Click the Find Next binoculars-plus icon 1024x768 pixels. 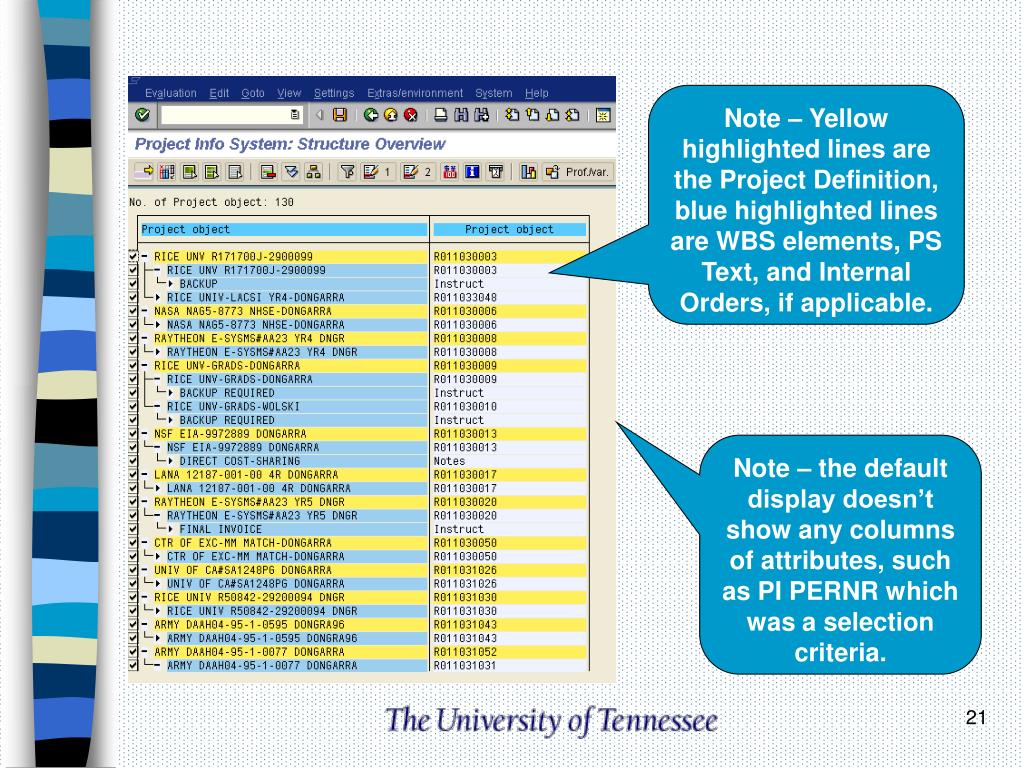pos(481,115)
